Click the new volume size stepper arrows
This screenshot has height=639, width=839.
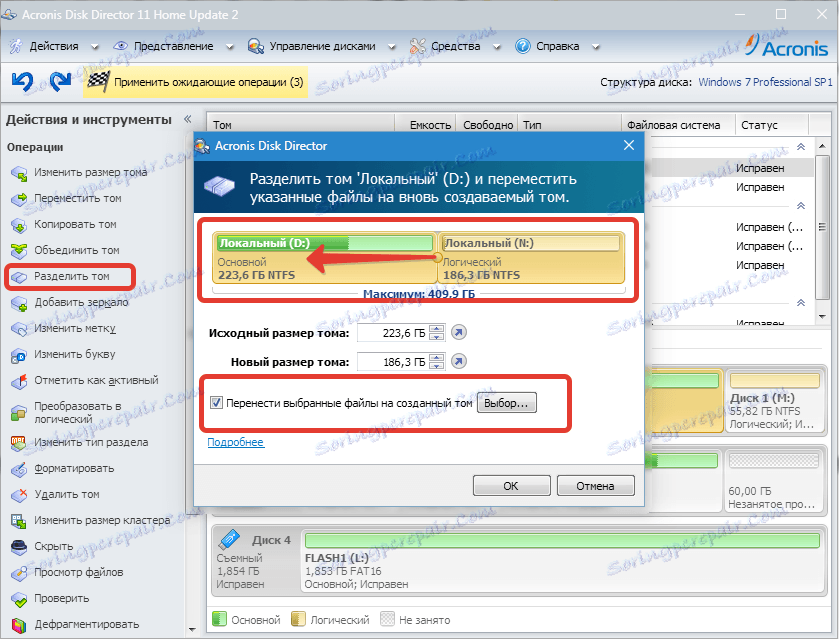click(x=437, y=362)
